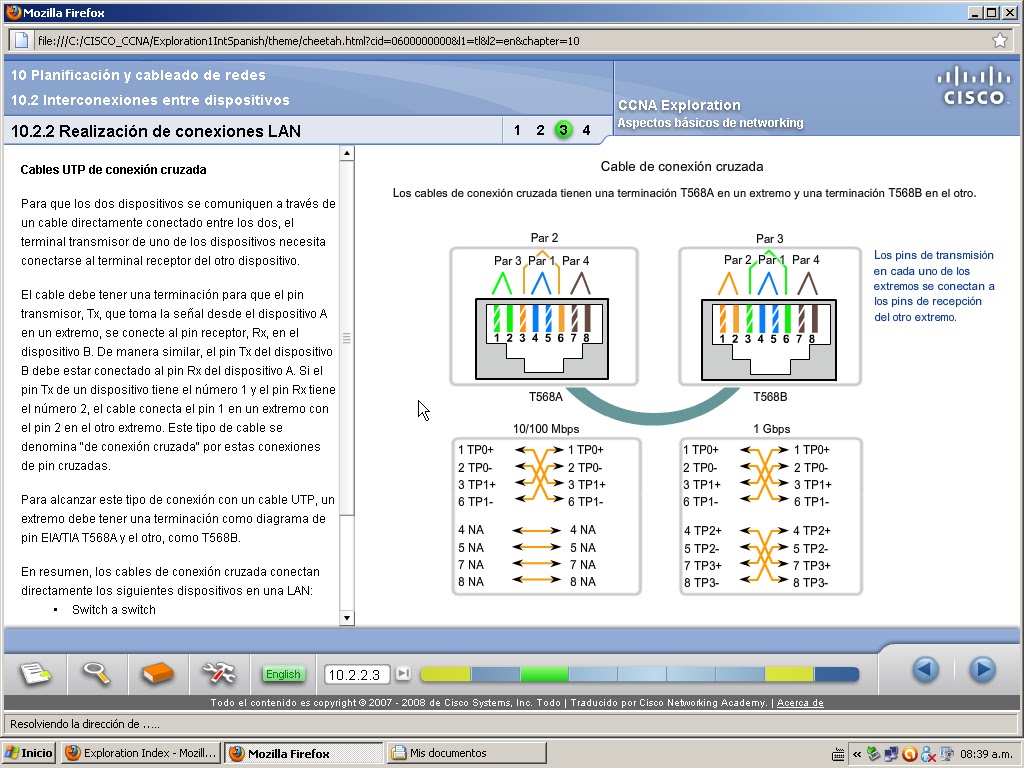Click the keyboard icon in the taskbar tray
This screenshot has height=768, width=1024.
click(x=839, y=755)
